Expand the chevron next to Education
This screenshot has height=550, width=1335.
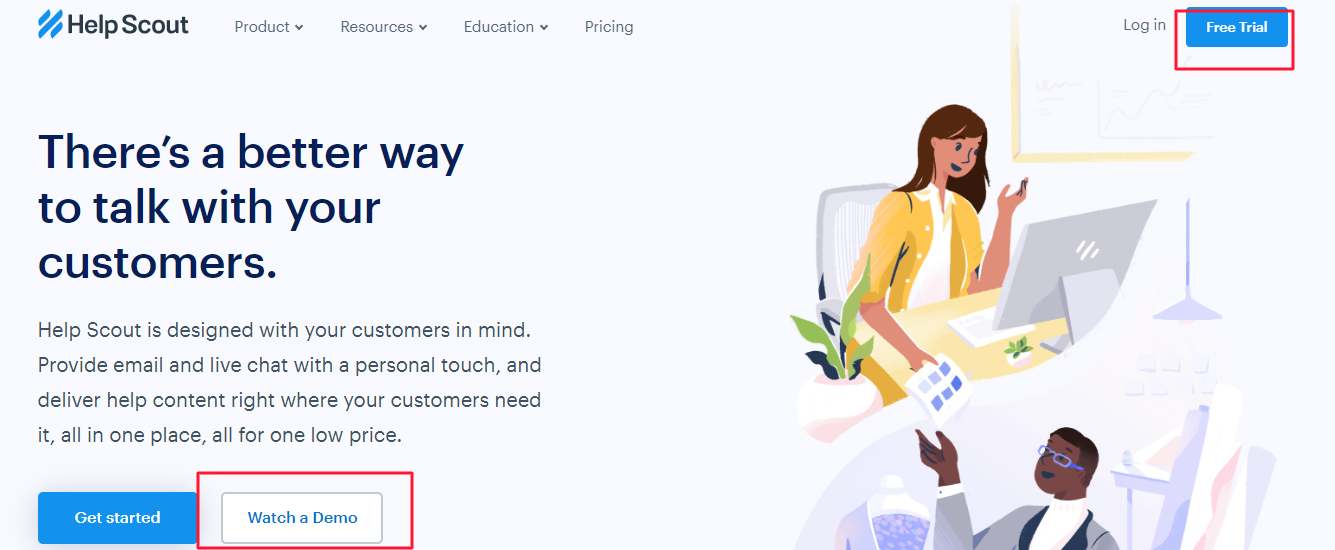(x=544, y=28)
